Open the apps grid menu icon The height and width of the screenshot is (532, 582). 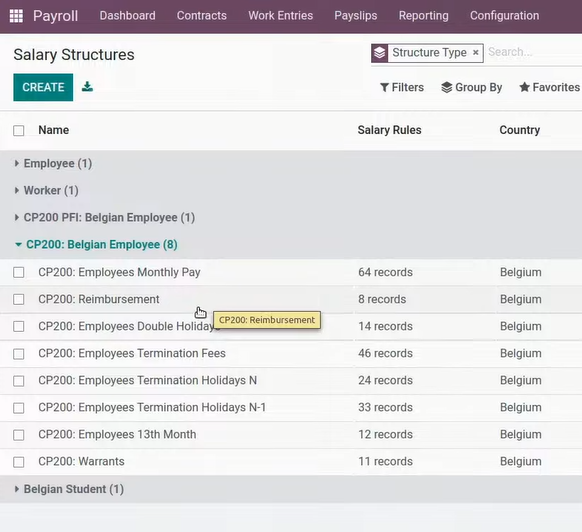pyautogui.click(x=16, y=16)
